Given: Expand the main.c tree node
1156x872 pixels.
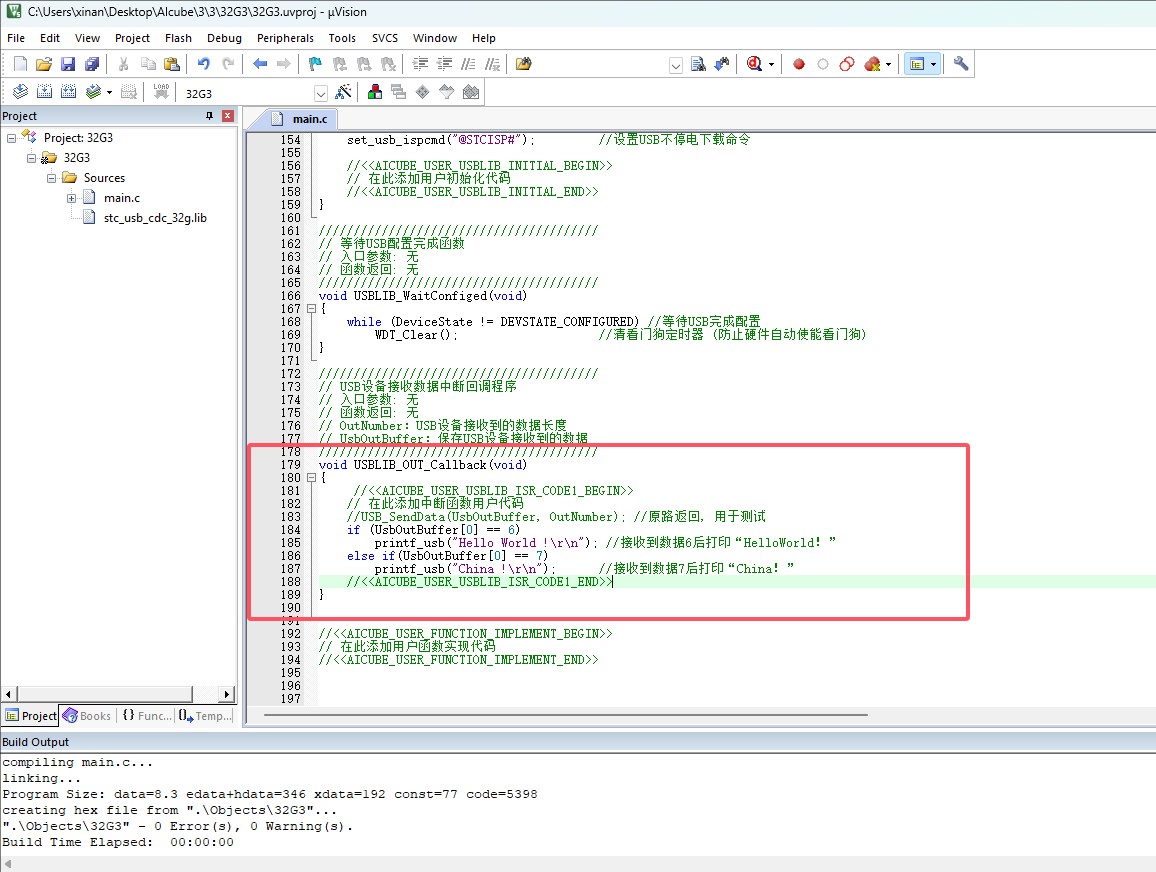Looking at the screenshot, I should pyautogui.click(x=72, y=198).
